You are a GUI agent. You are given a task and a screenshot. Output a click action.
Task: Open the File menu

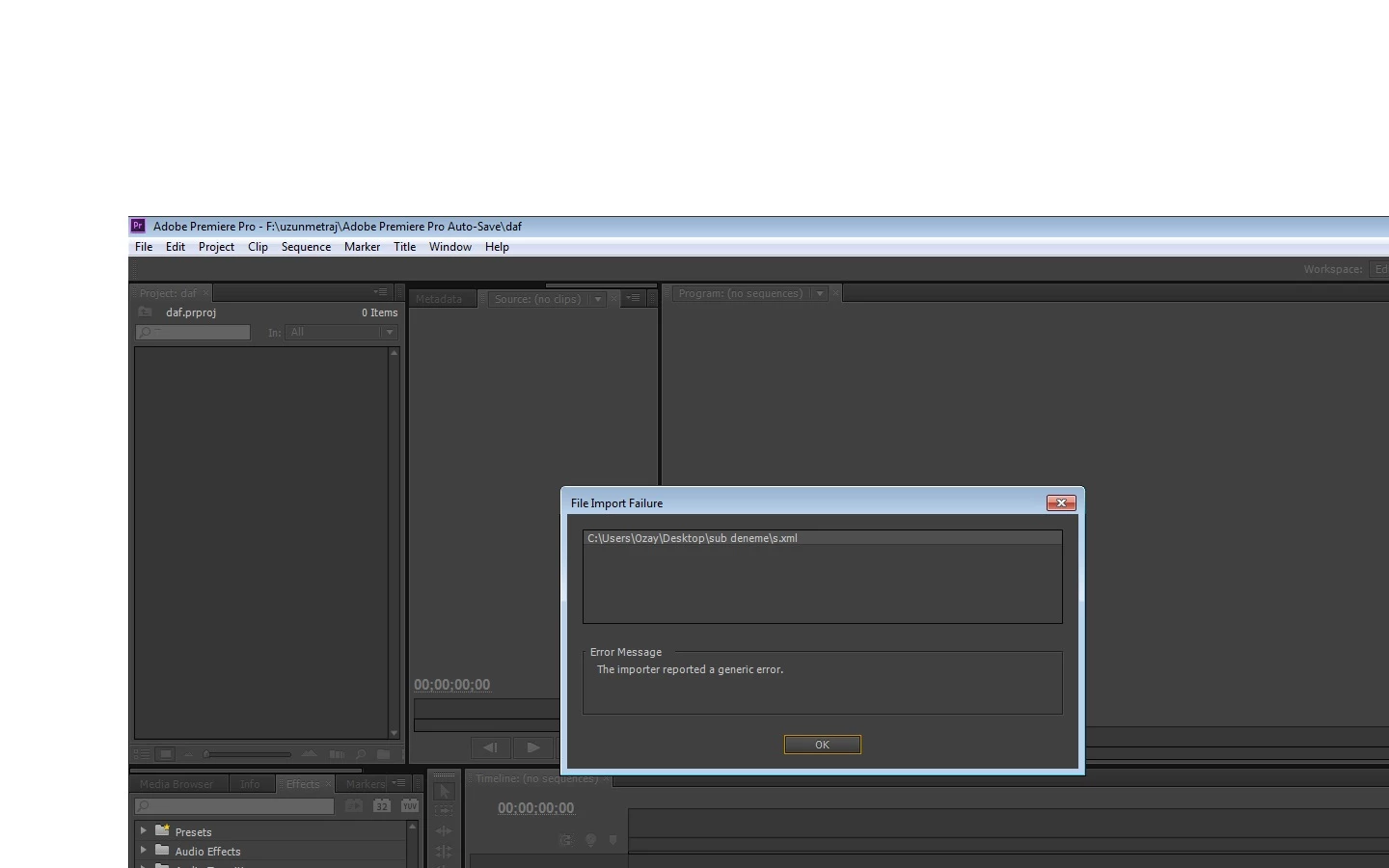pos(144,247)
